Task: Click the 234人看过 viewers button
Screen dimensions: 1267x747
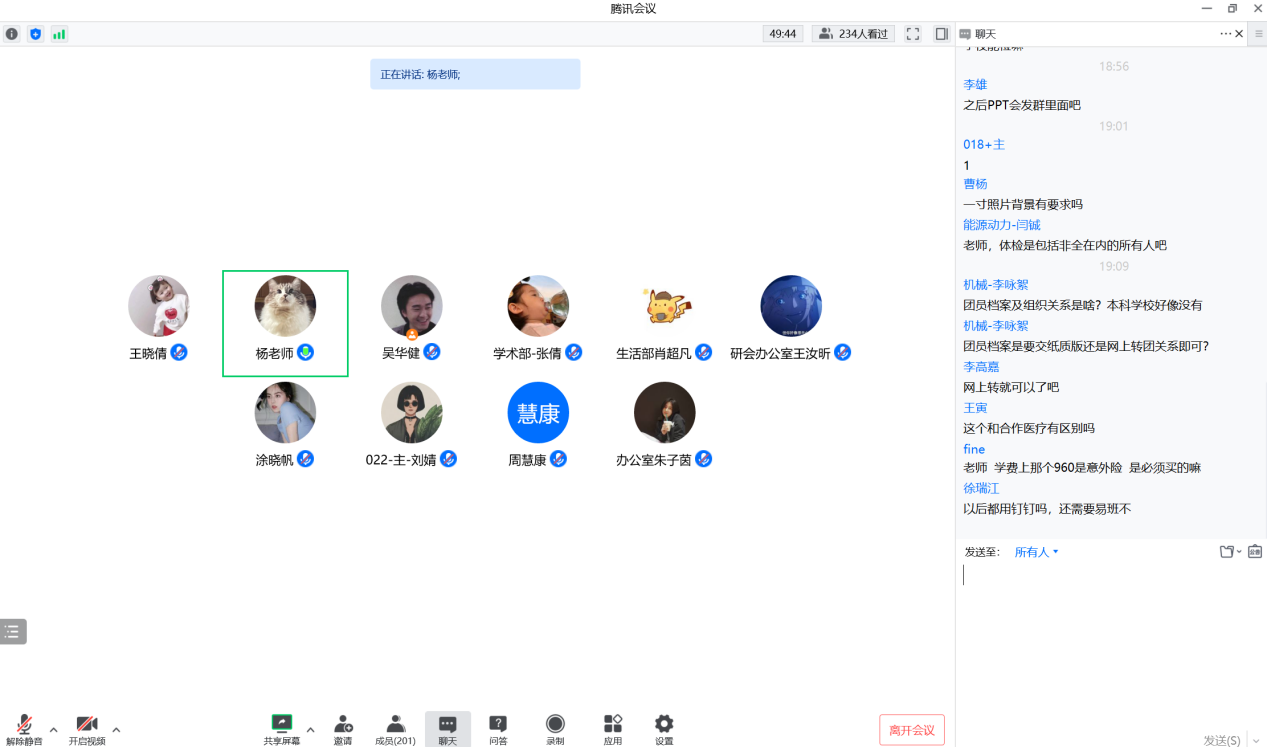Action: point(853,34)
